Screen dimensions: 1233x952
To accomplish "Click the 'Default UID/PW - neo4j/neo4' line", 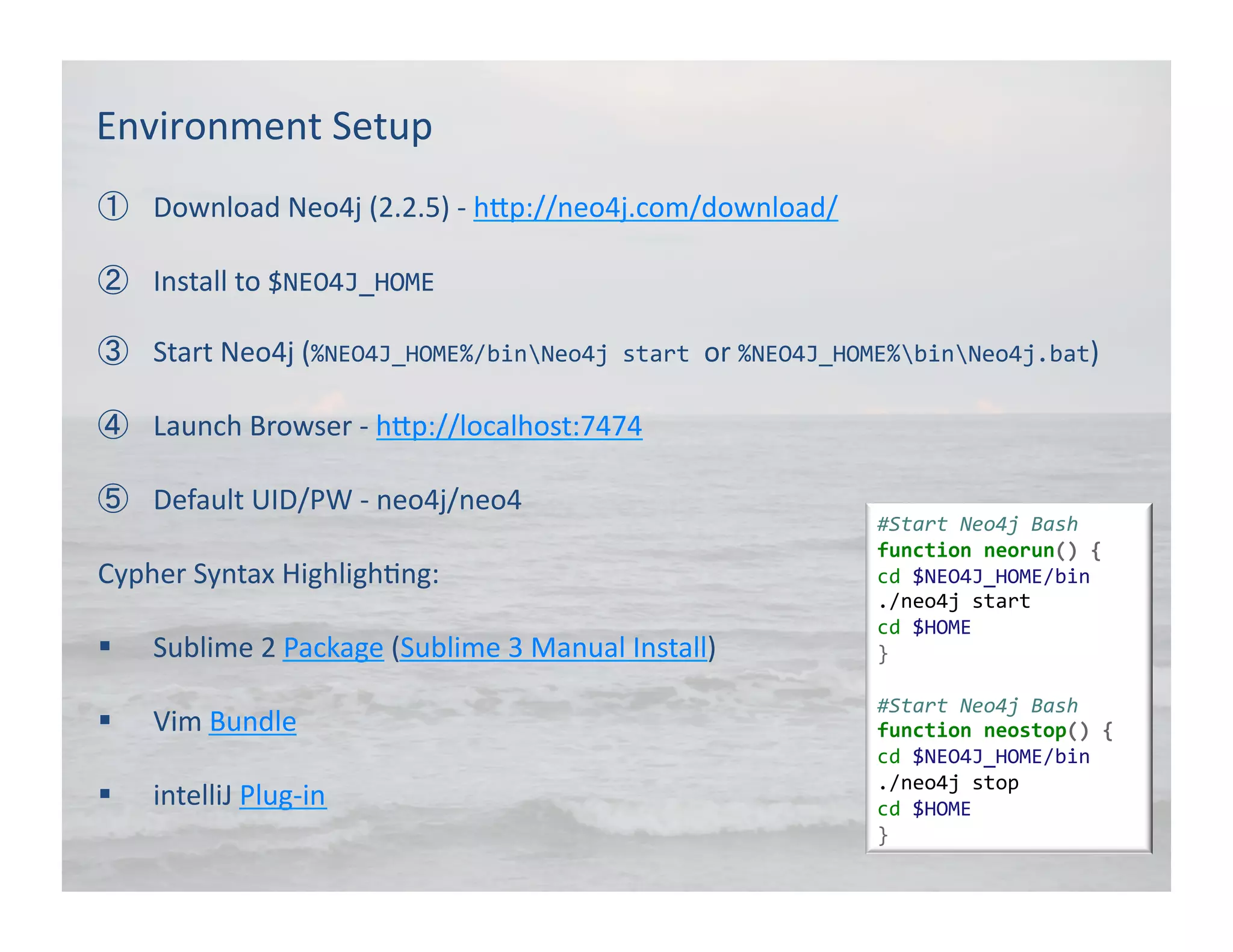I will click(x=337, y=500).
